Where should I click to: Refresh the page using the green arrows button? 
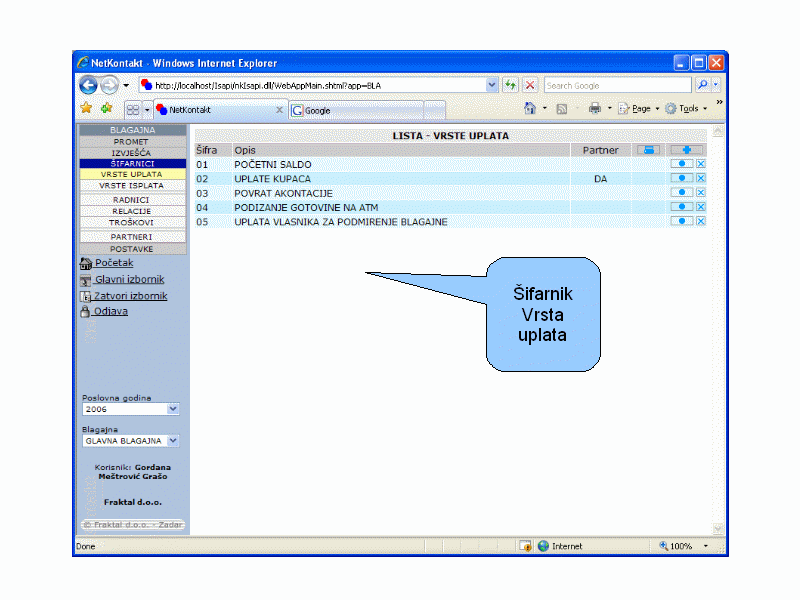click(510, 85)
